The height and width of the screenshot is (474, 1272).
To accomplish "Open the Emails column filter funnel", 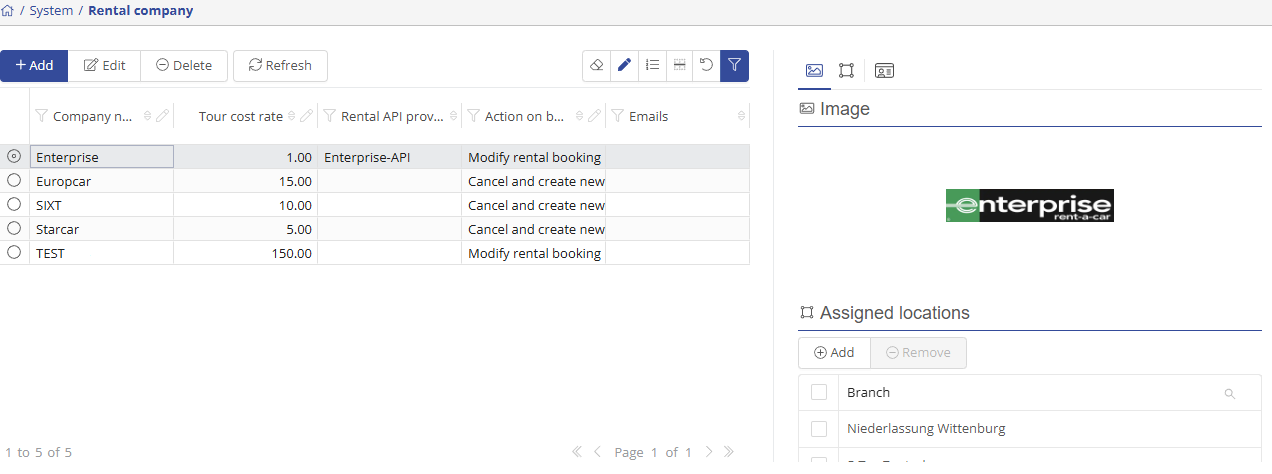I will click(x=617, y=116).
